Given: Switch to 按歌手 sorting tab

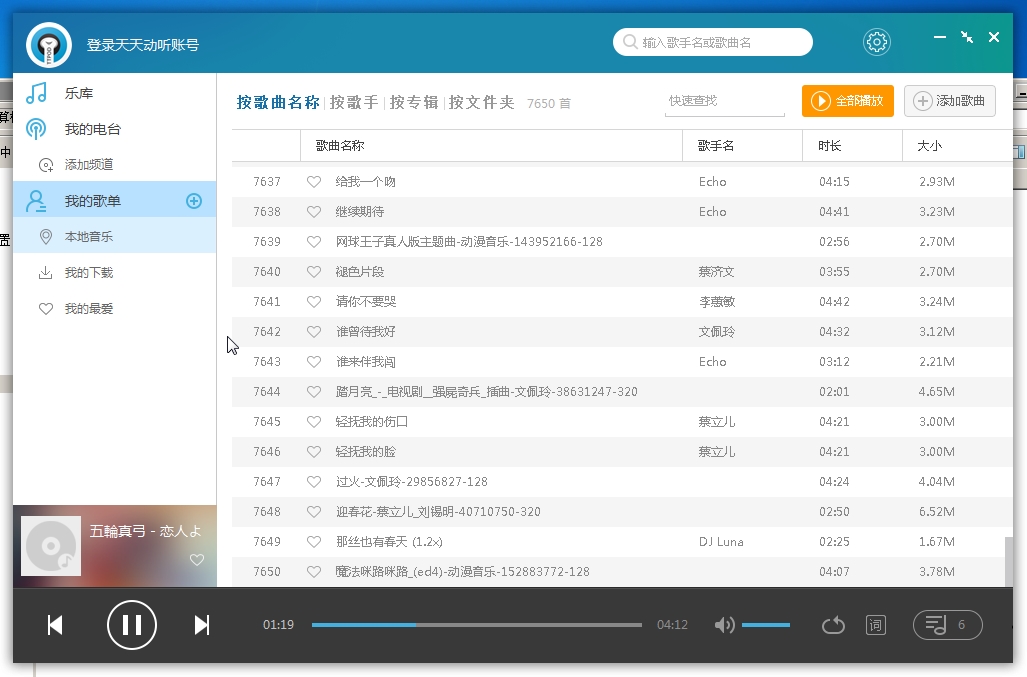Looking at the screenshot, I should [354, 102].
